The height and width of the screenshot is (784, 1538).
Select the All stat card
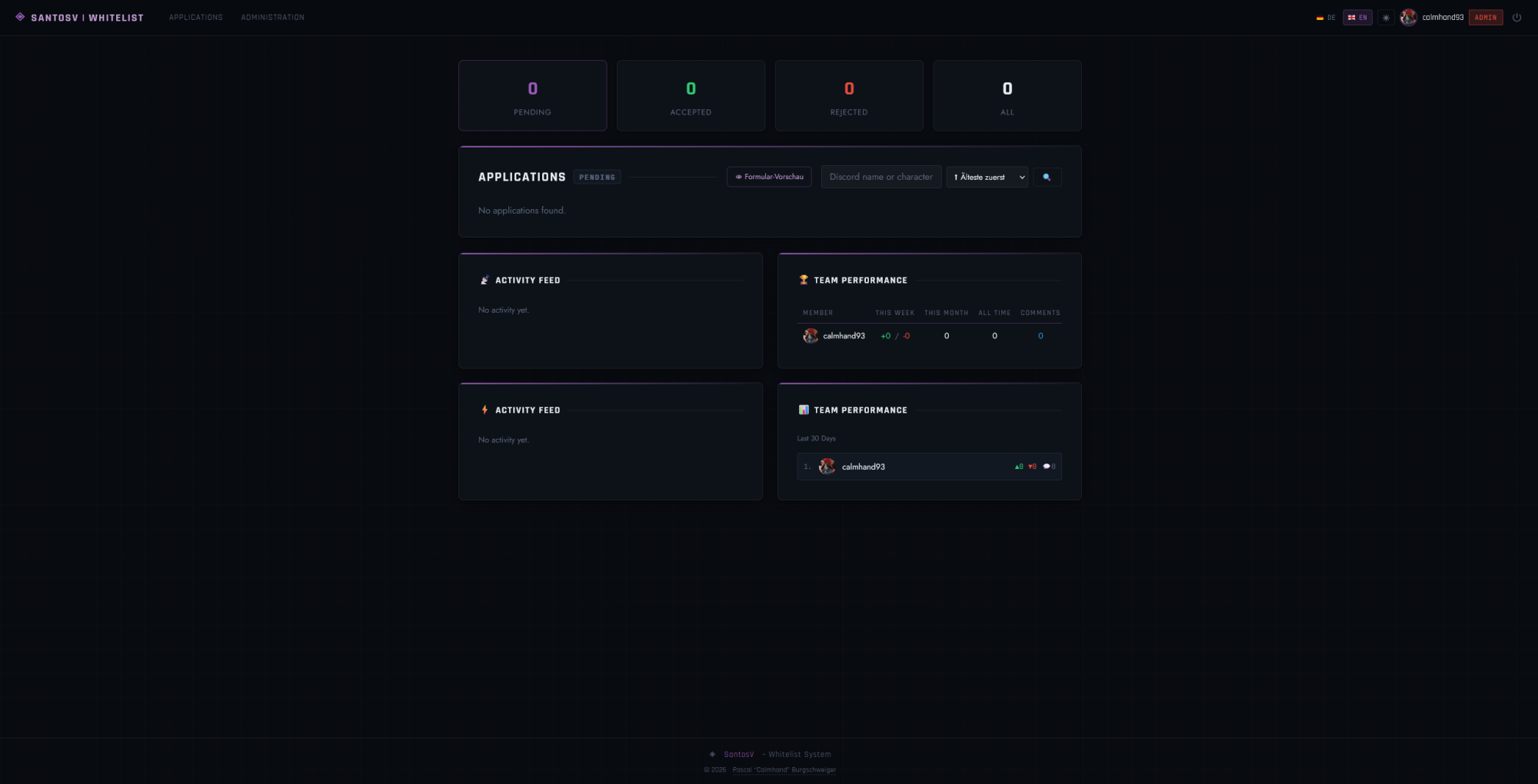[x=1007, y=95]
